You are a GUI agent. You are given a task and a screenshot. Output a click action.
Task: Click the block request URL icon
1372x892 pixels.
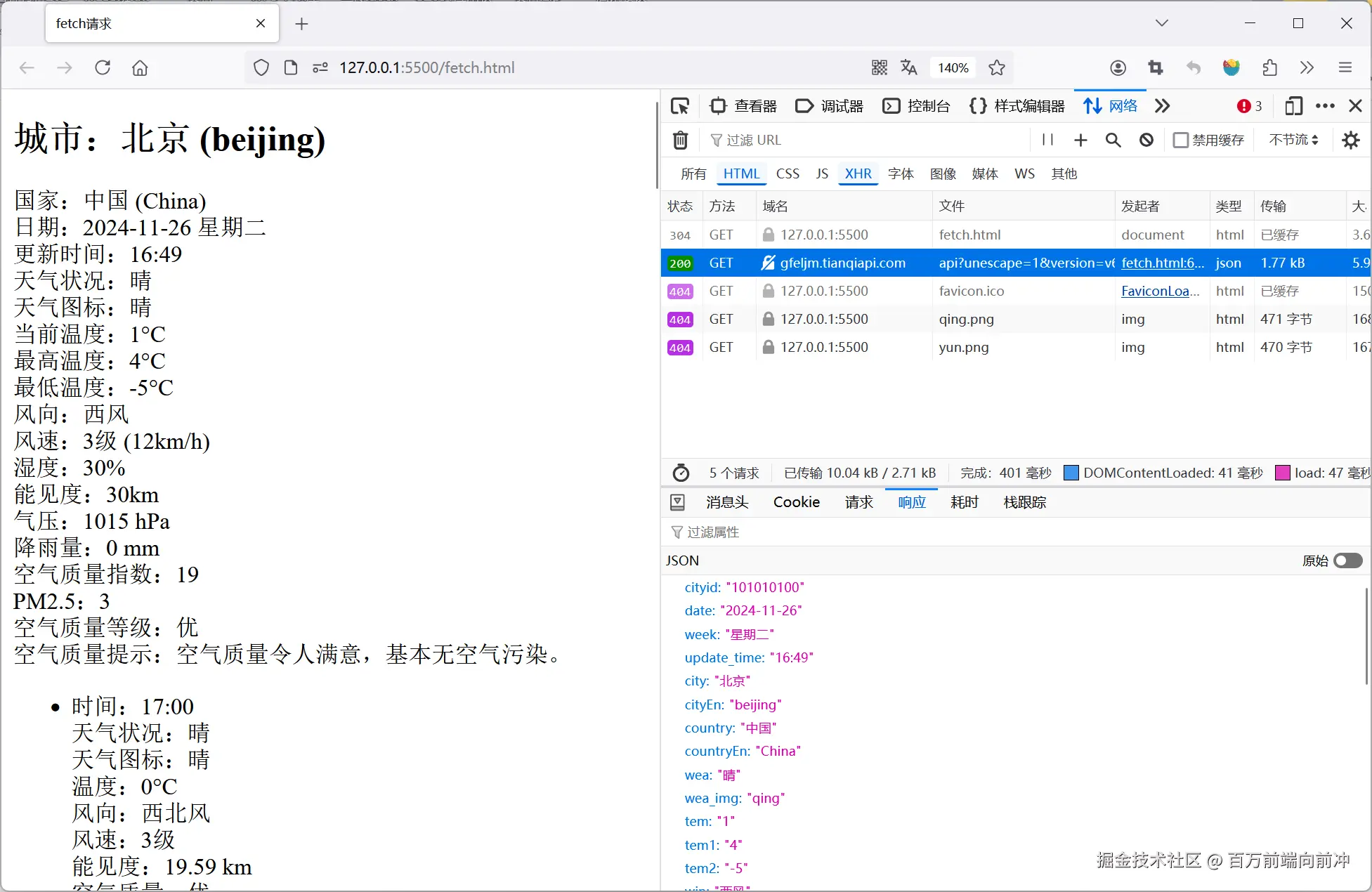[1146, 140]
